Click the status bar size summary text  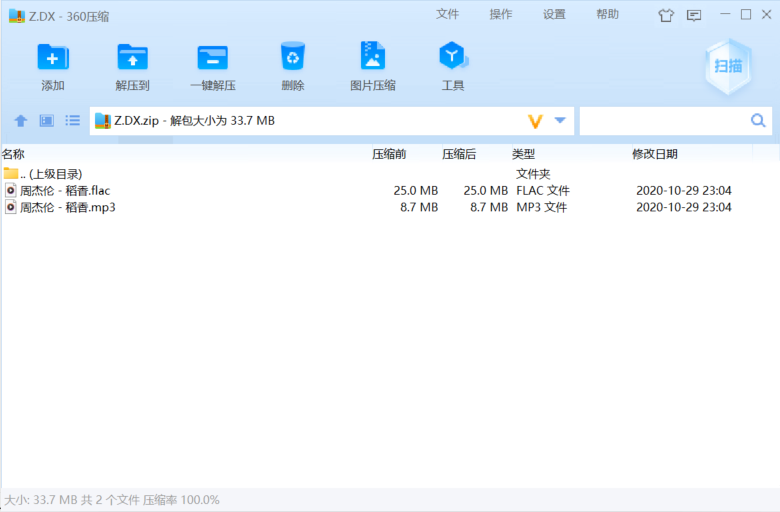pos(112,500)
